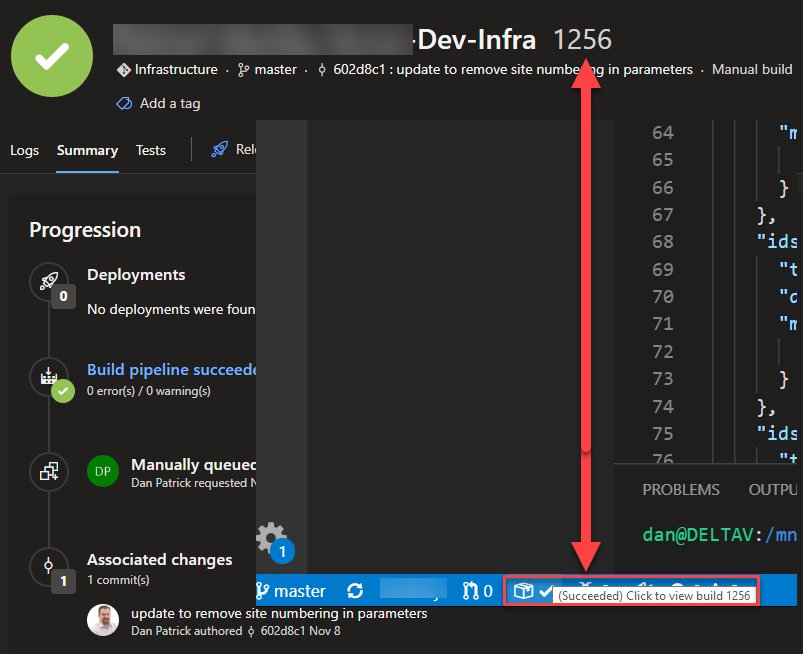Open the OUTPUT panel tab
Viewport: 803px width, 654px height.
[773, 490]
